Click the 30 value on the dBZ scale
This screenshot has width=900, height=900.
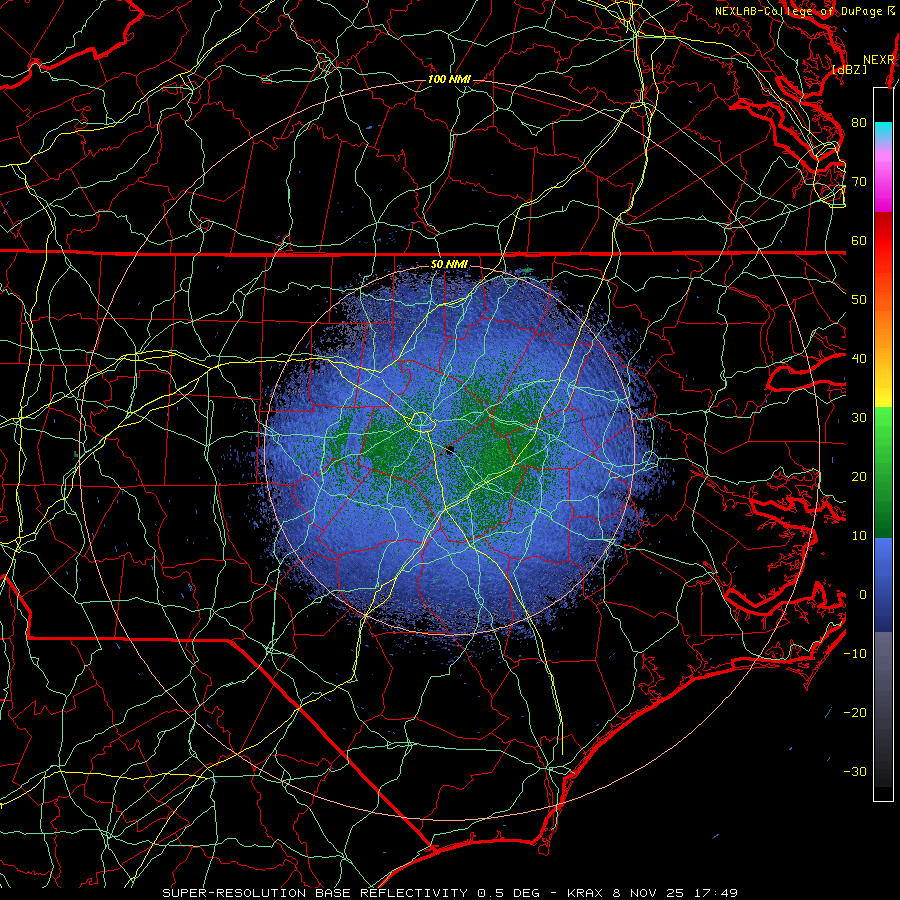click(x=859, y=417)
